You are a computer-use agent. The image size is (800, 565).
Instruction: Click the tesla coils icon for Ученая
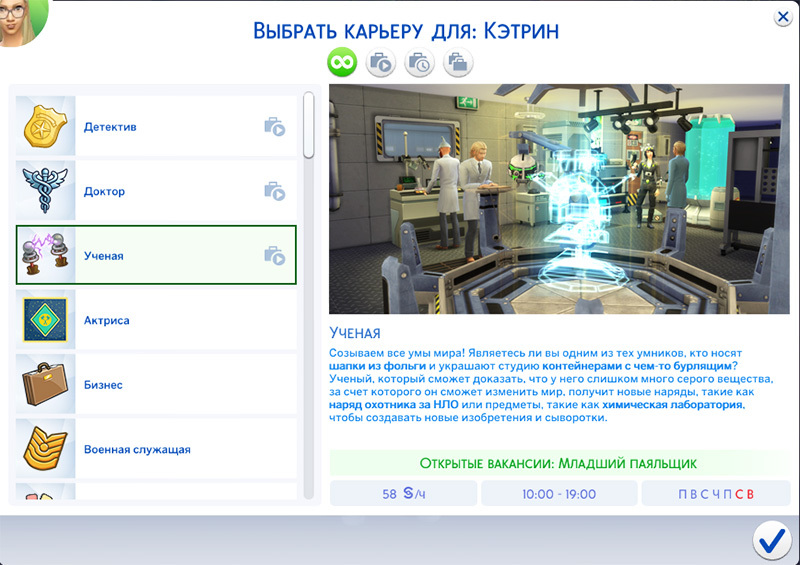click(x=45, y=255)
